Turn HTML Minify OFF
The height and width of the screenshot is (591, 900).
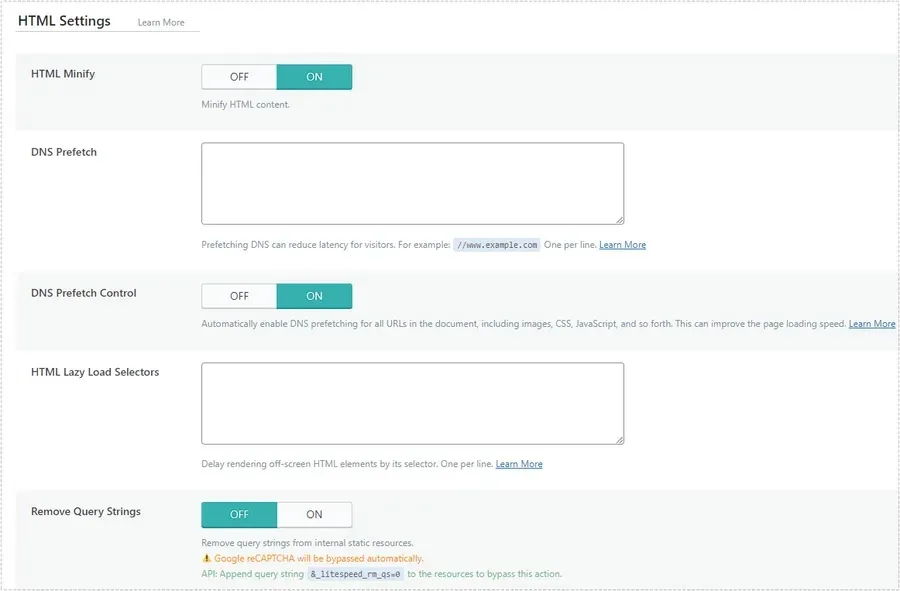click(239, 77)
